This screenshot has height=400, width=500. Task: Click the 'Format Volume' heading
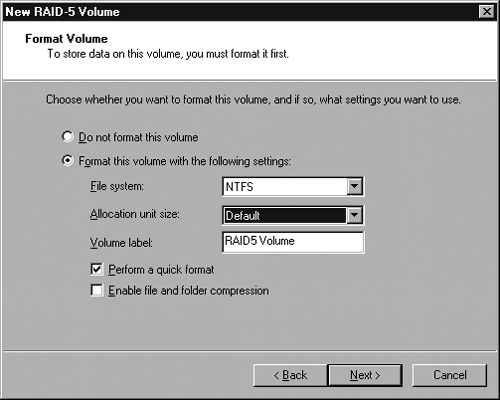tap(66, 39)
